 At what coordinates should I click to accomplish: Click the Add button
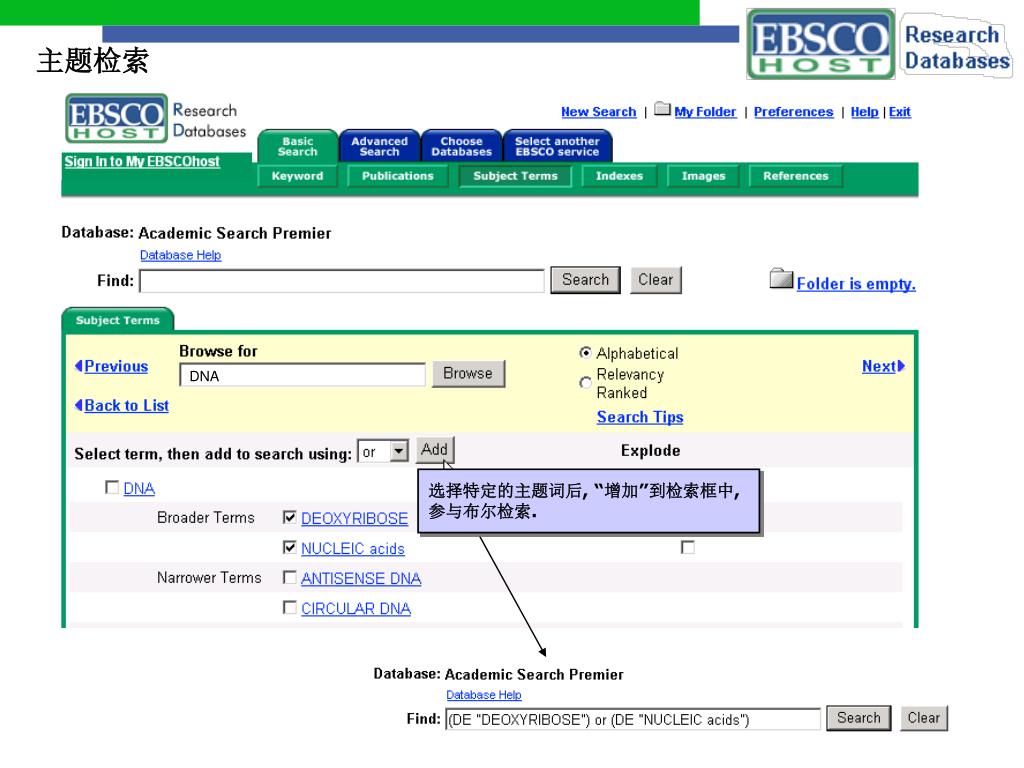point(434,449)
